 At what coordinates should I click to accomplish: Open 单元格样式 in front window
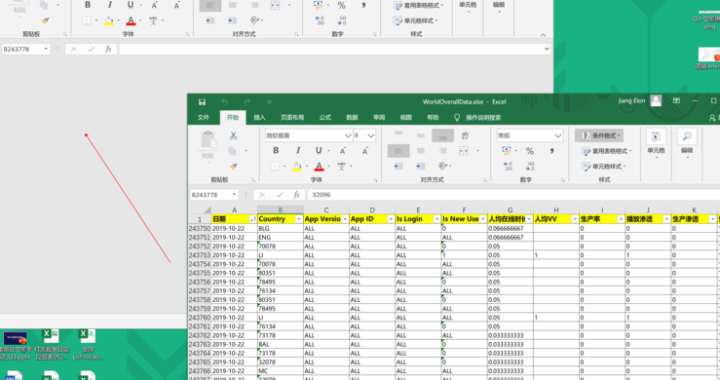[603, 166]
